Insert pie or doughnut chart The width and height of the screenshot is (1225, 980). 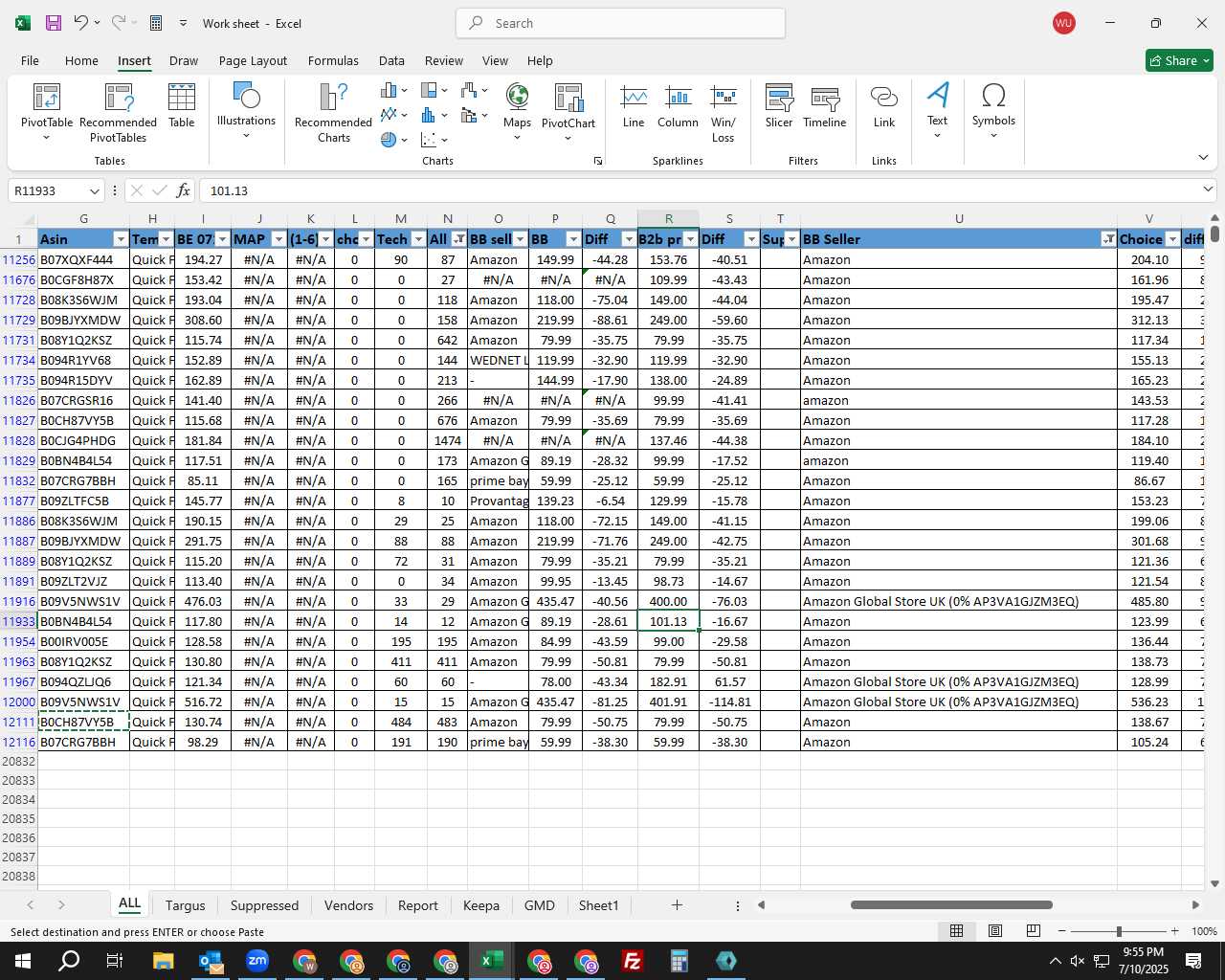tap(393, 140)
